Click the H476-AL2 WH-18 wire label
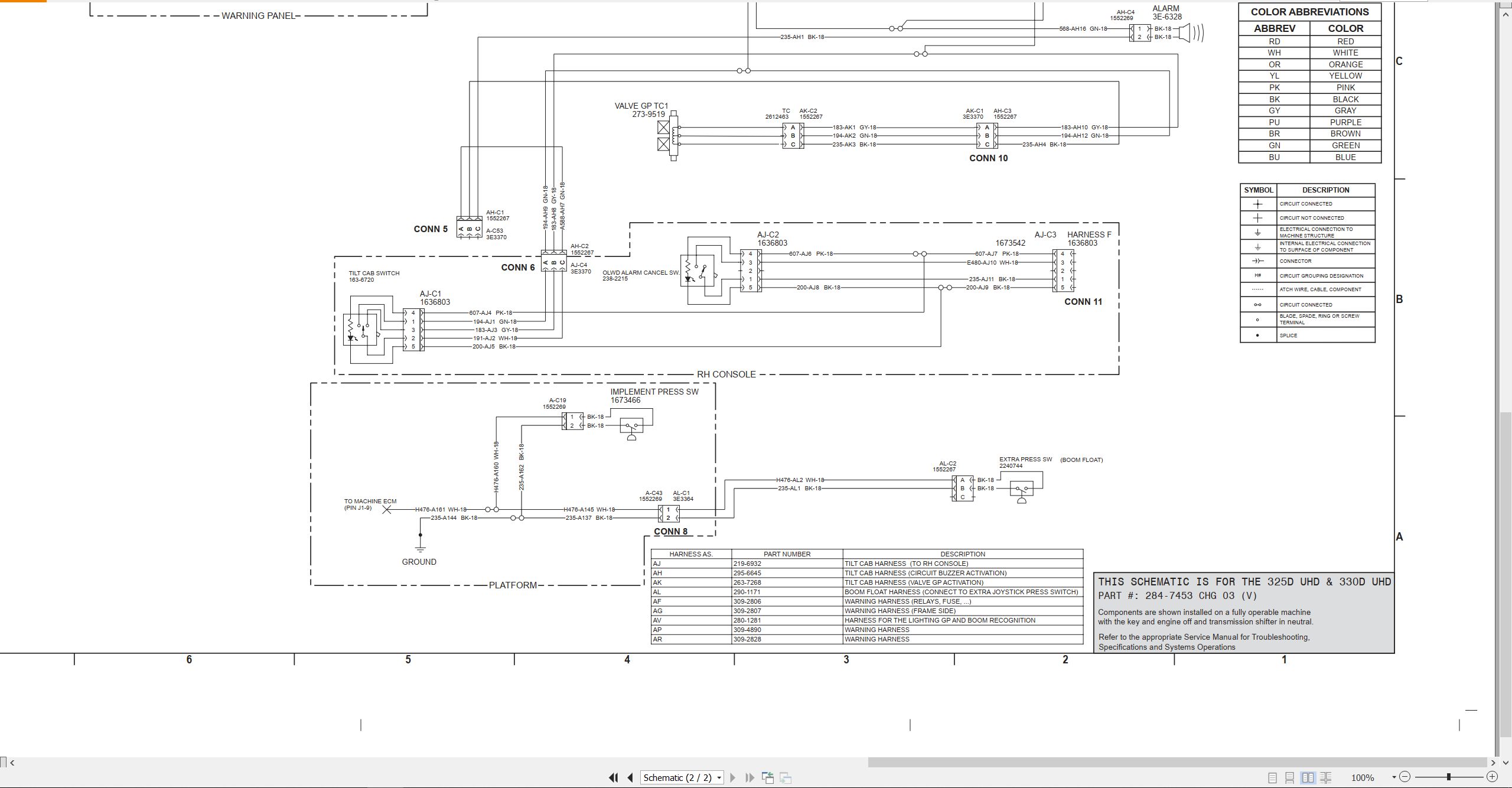 coord(800,480)
